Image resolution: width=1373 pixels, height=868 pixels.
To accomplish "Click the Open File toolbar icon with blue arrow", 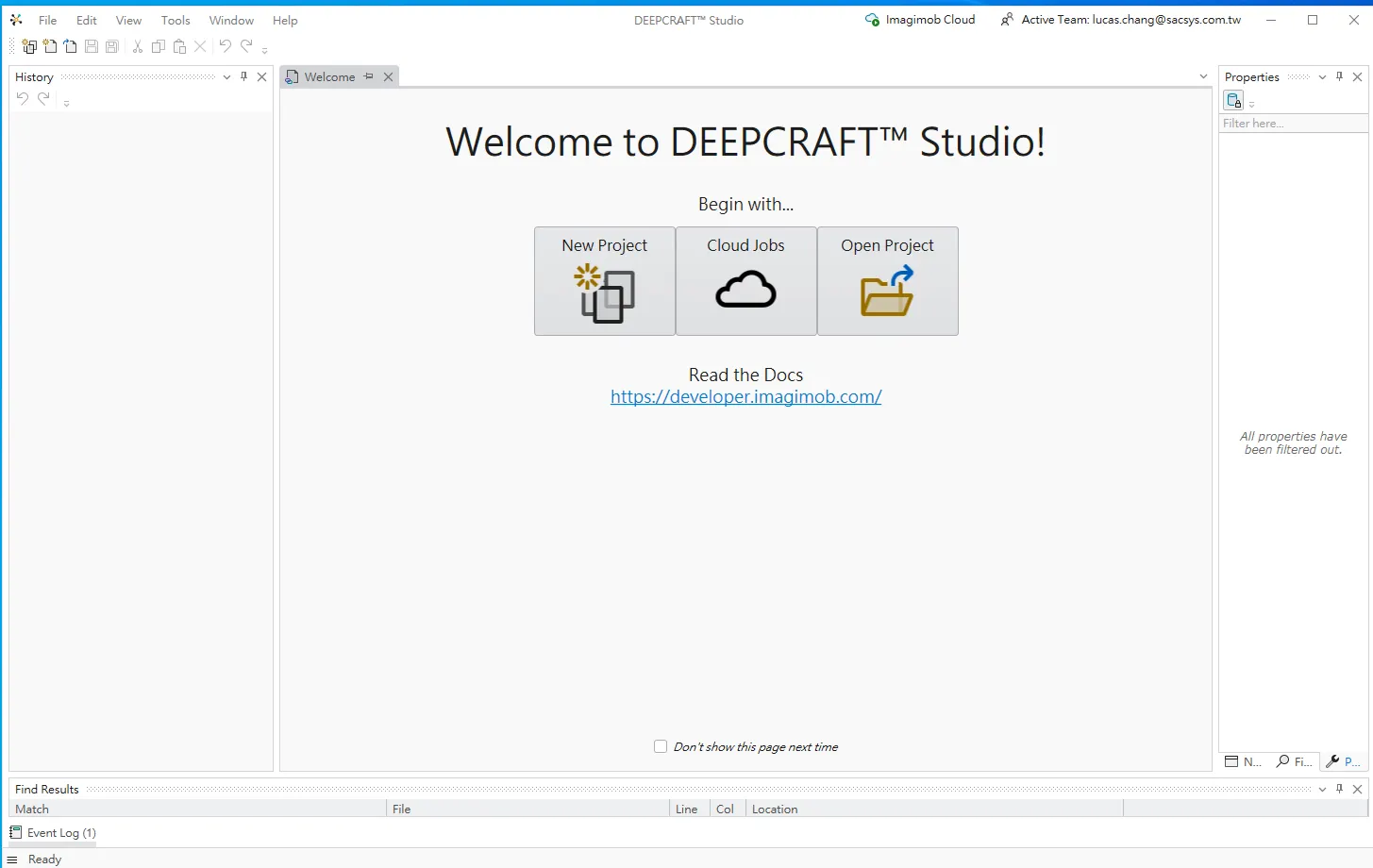I will 71,46.
